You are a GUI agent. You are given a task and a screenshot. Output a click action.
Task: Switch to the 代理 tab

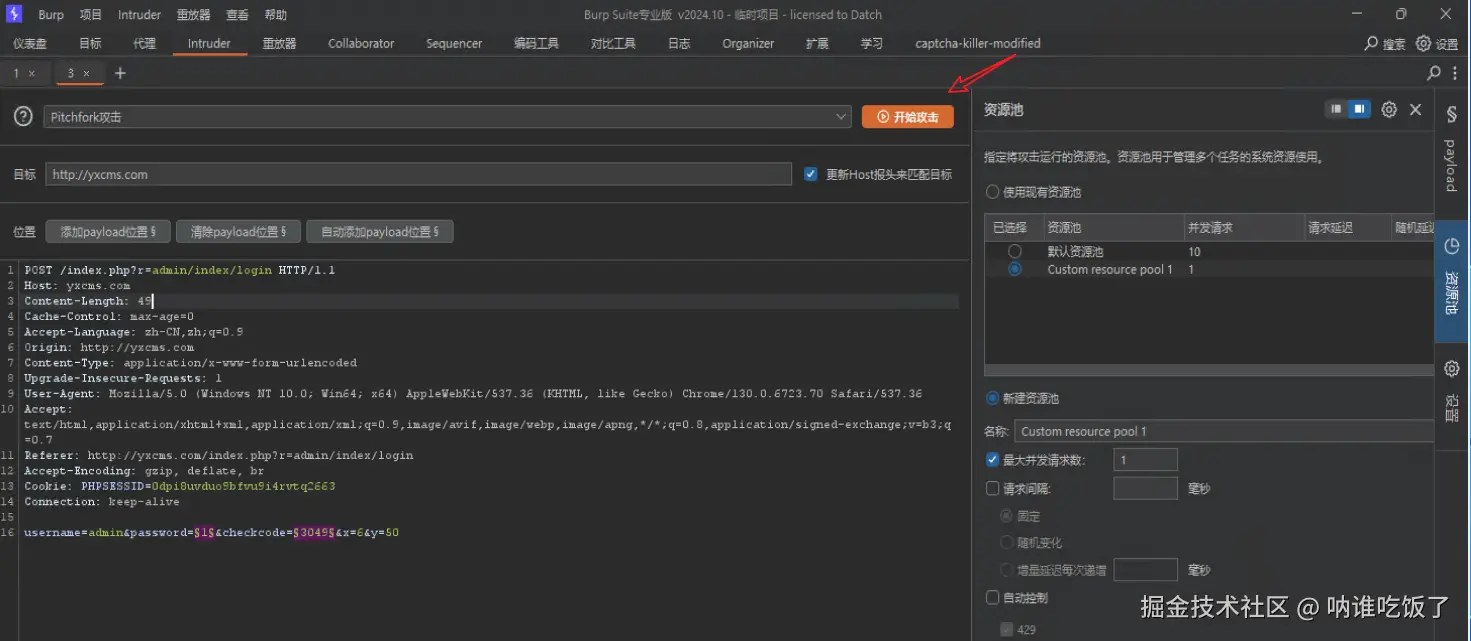click(x=145, y=44)
